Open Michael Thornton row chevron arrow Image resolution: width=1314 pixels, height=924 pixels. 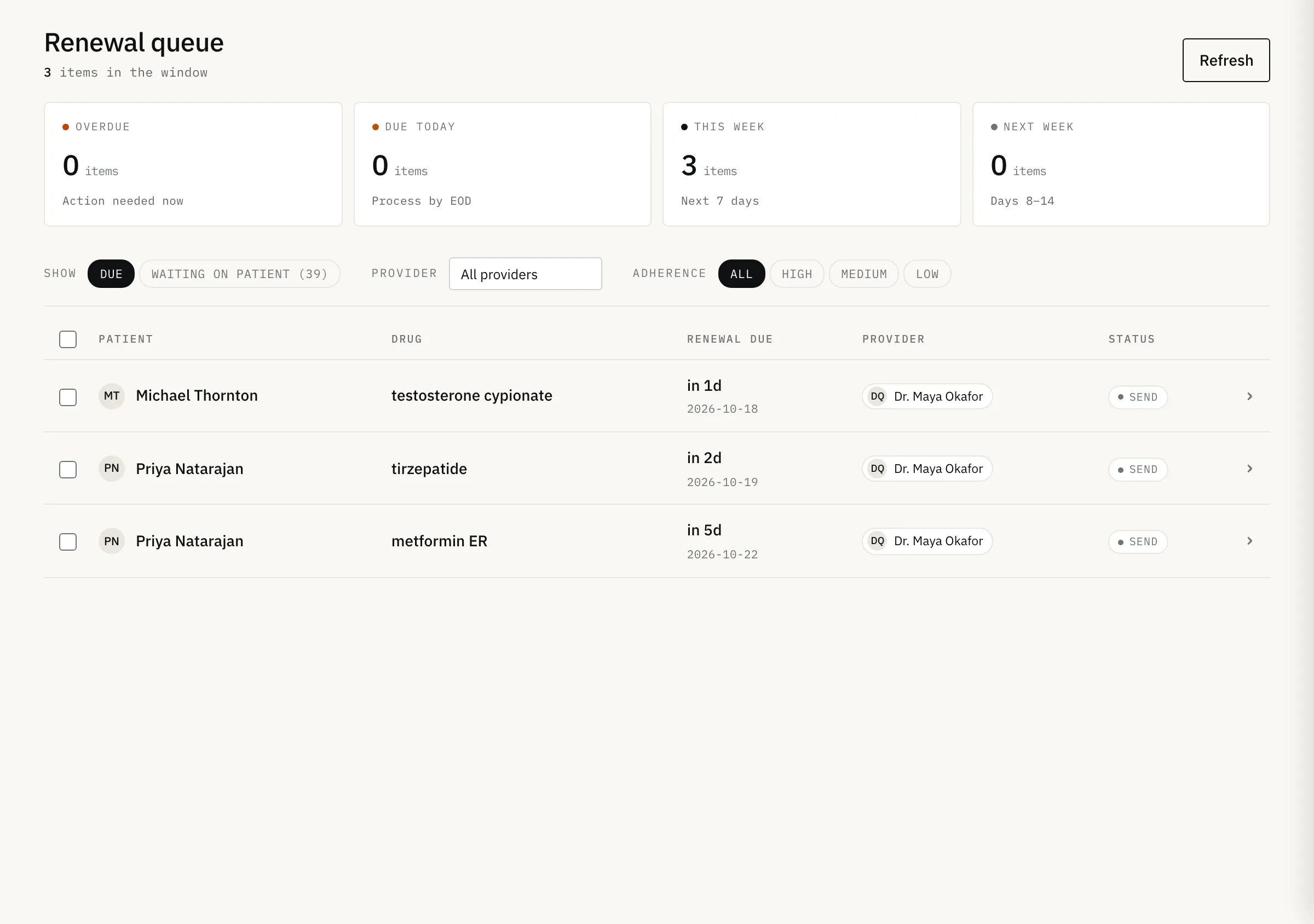pyautogui.click(x=1249, y=396)
